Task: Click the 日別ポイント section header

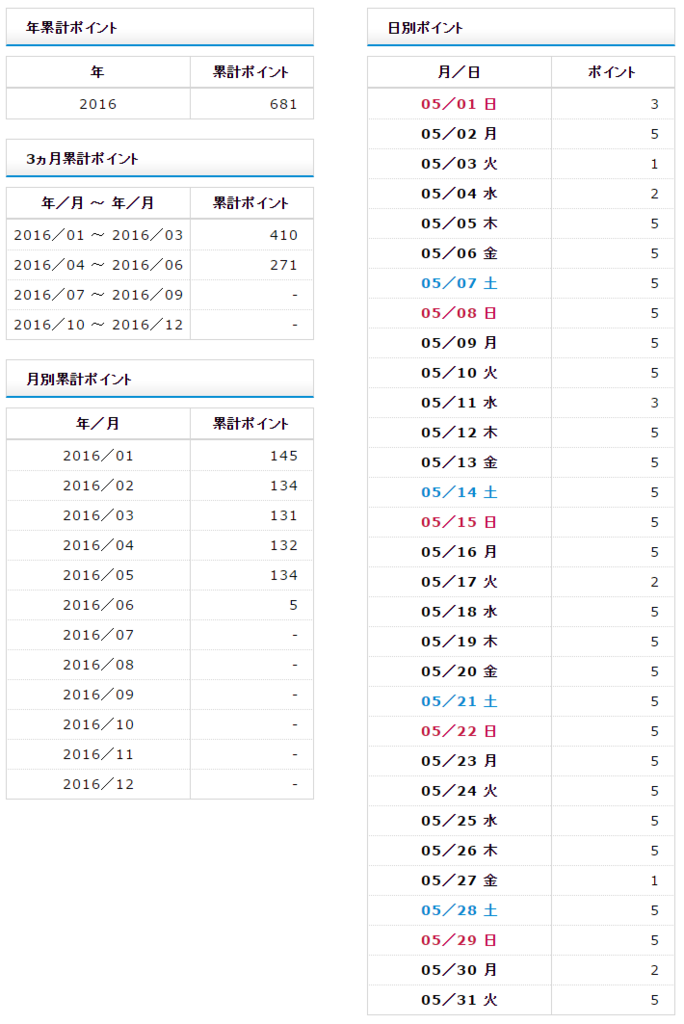Action: [x=521, y=27]
